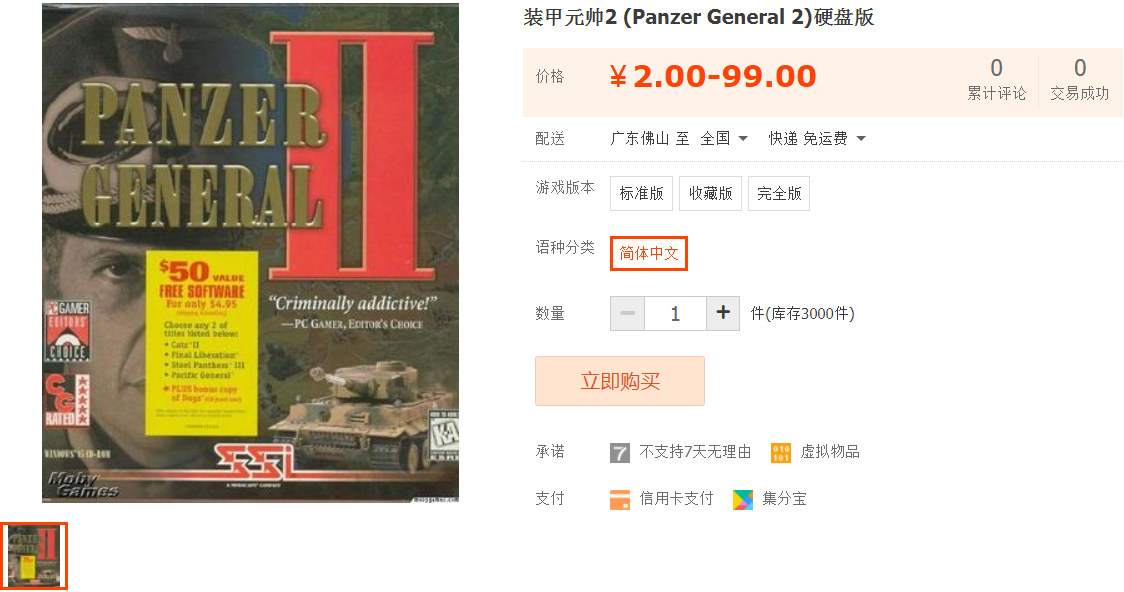Open the 快递 免运费 shipping dropdown
This screenshot has width=1124, height=592.
click(x=817, y=138)
